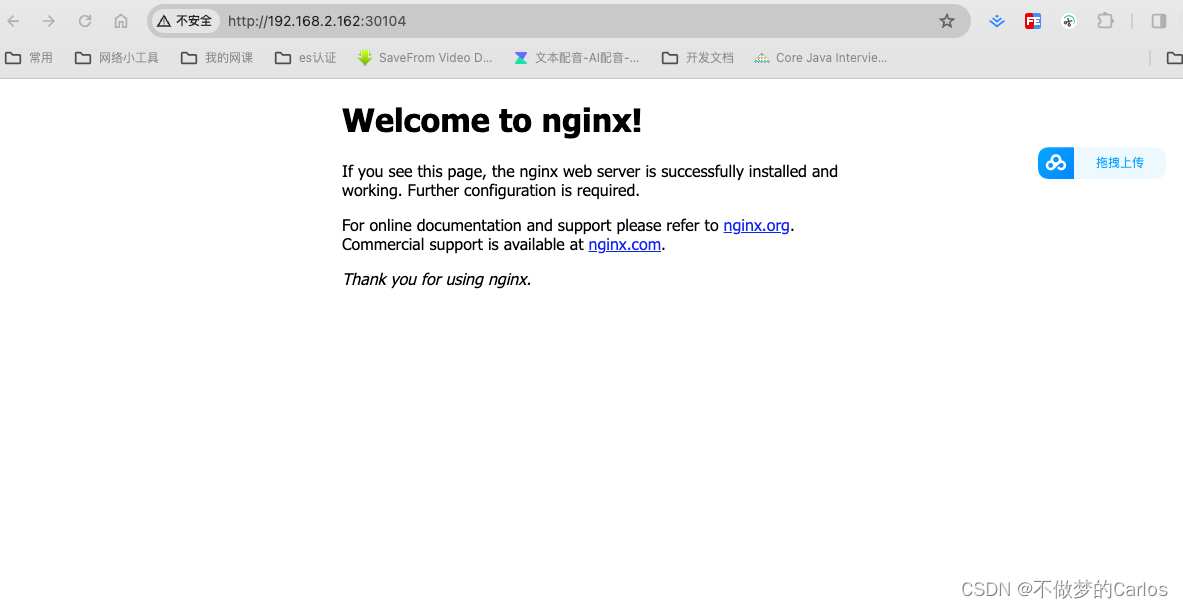Click the 不安全 security warning badge
The width and height of the screenshot is (1183, 609).
tap(185, 21)
